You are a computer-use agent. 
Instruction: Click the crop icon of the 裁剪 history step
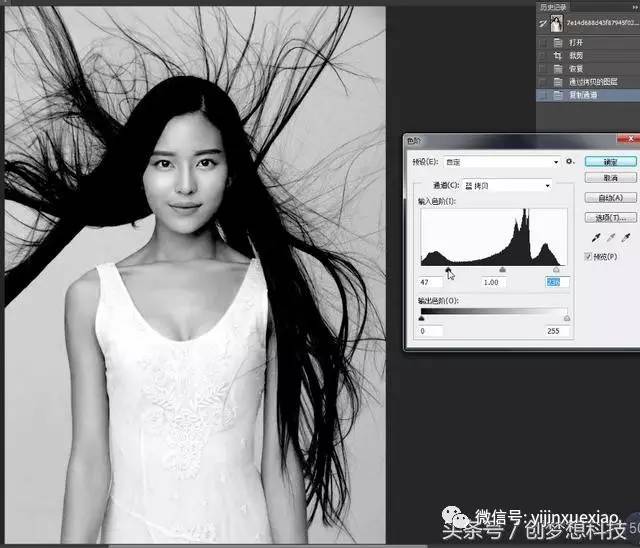556,56
